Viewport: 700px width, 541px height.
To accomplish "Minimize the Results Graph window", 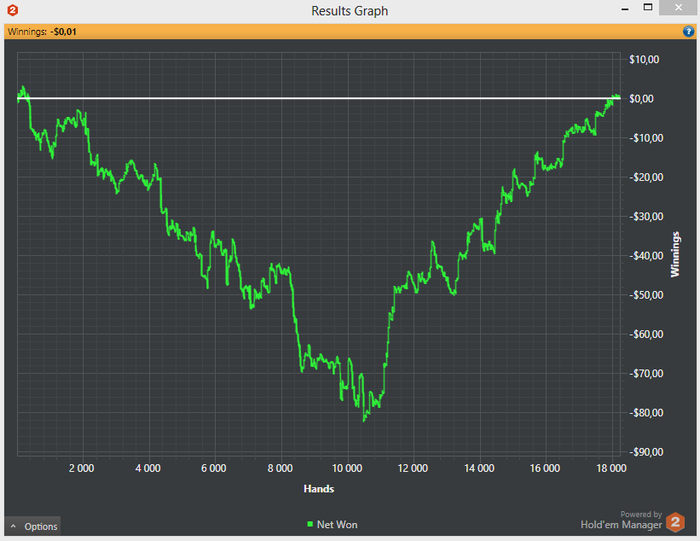I will (x=625, y=8).
